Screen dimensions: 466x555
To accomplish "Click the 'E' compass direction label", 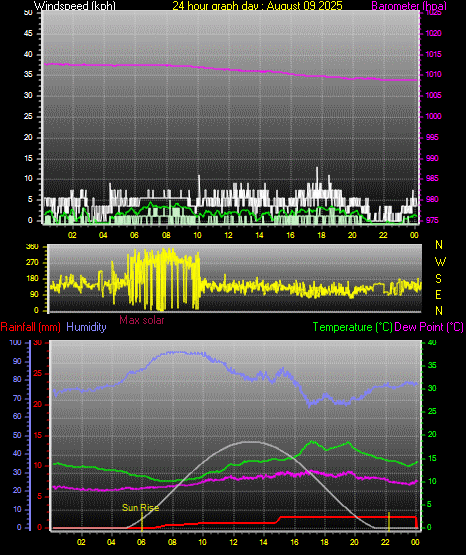I will click(x=438, y=294).
